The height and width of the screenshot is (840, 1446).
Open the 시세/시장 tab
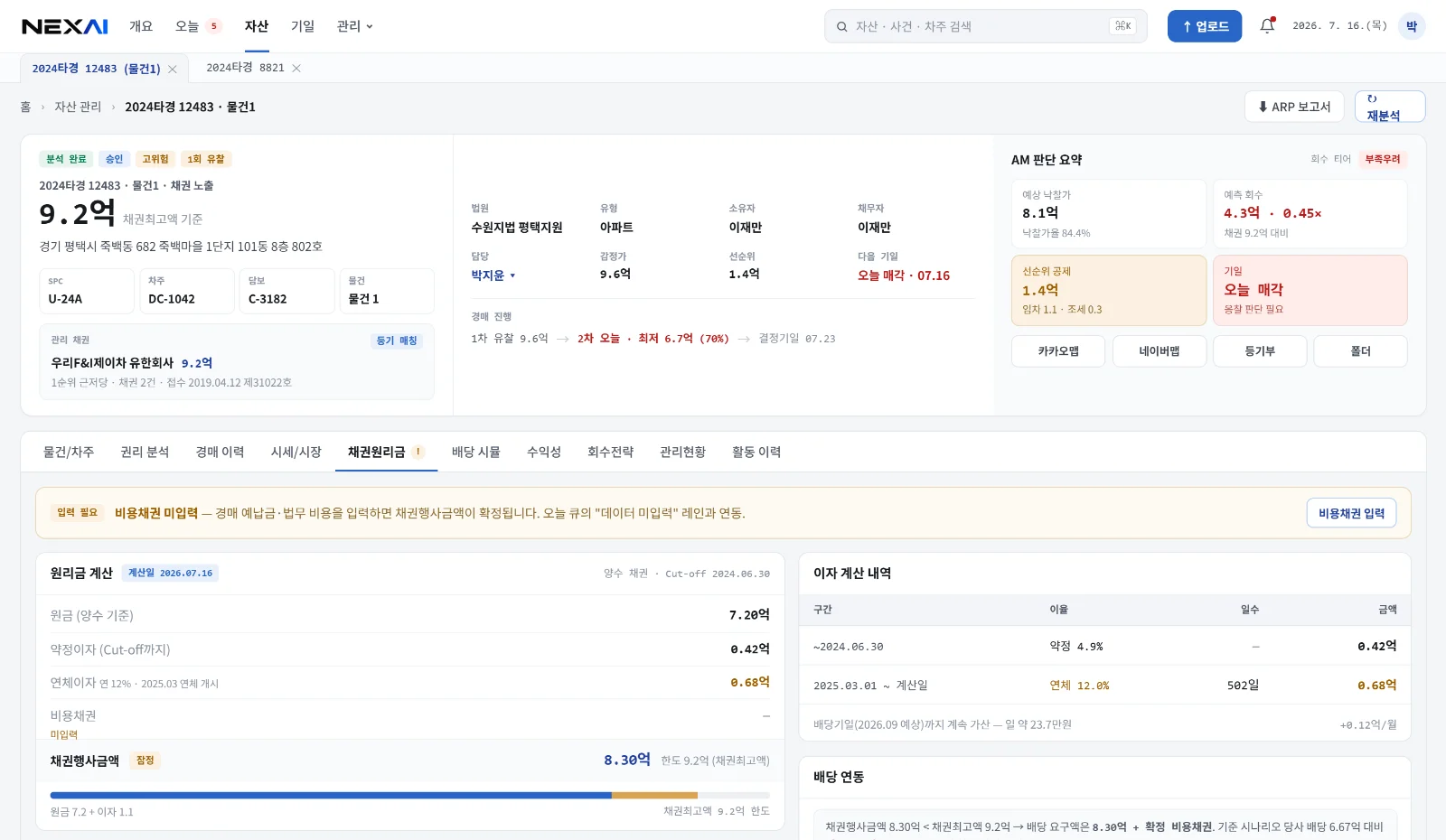tap(296, 452)
